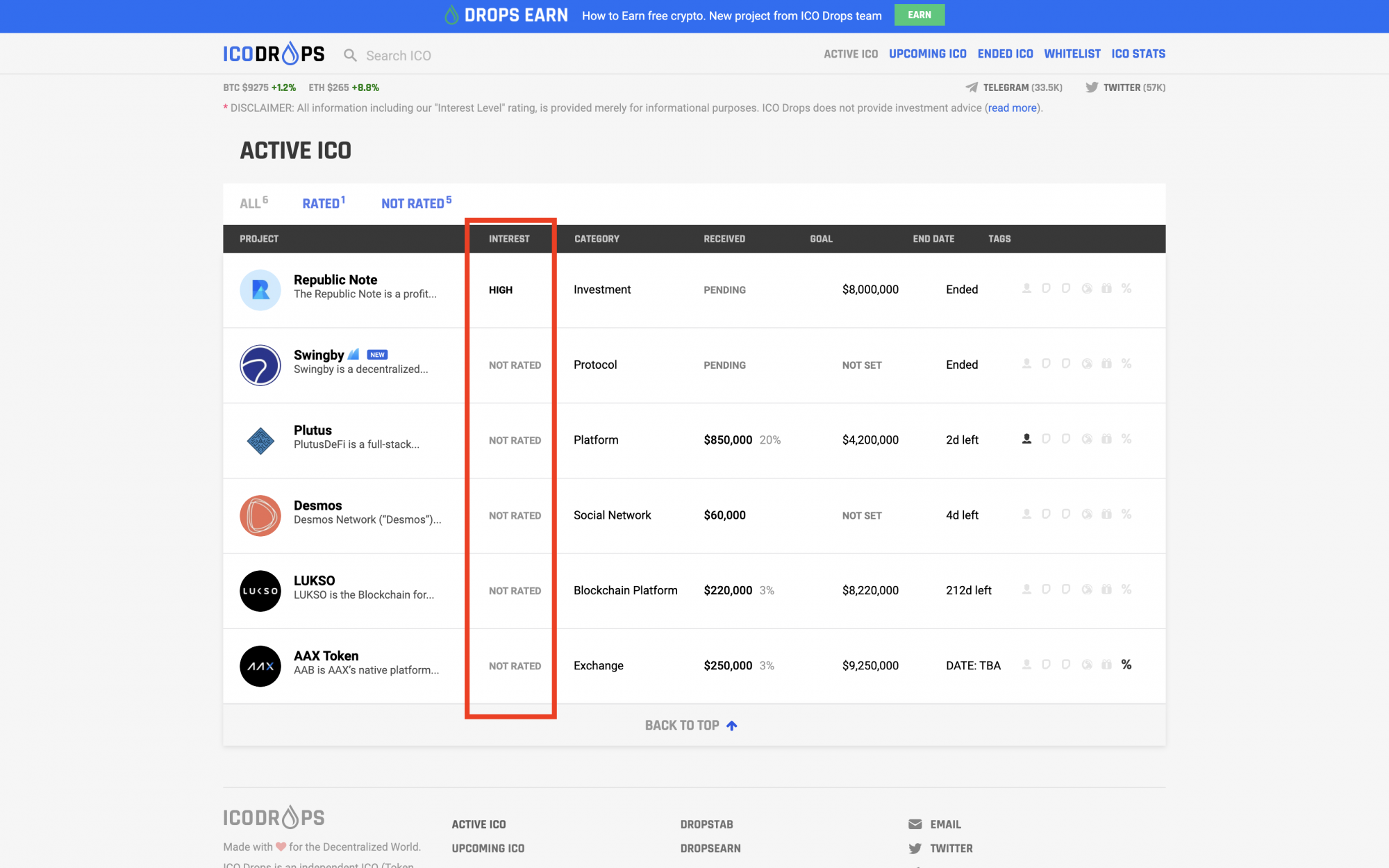Viewport: 1389px width, 868px height.
Task: Click the TWITTER (57K) link
Action: pyautogui.click(x=1126, y=87)
